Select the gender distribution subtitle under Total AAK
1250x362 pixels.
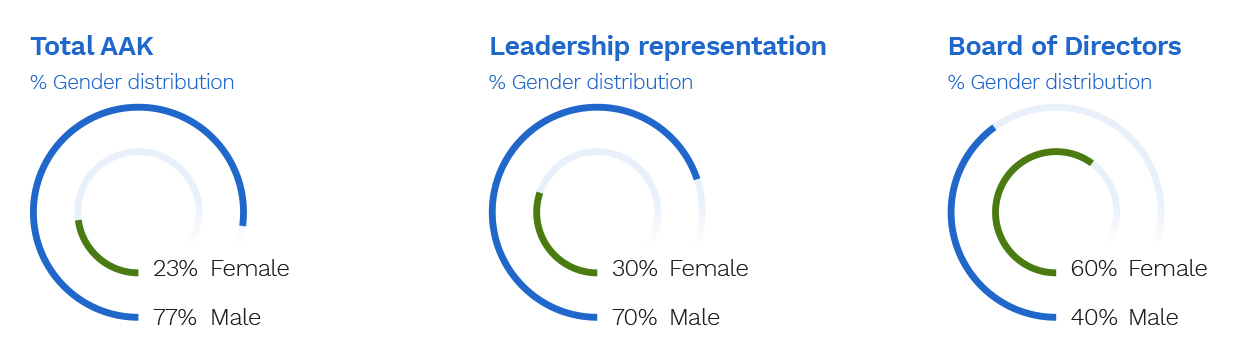click(x=132, y=82)
